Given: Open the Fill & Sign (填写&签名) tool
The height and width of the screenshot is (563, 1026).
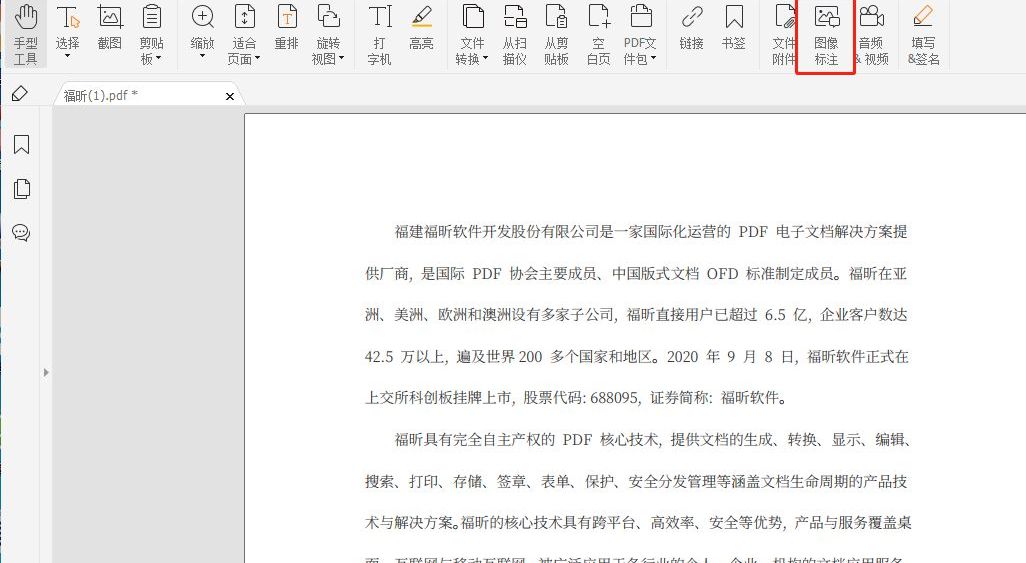Looking at the screenshot, I should [x=923, y=34].
